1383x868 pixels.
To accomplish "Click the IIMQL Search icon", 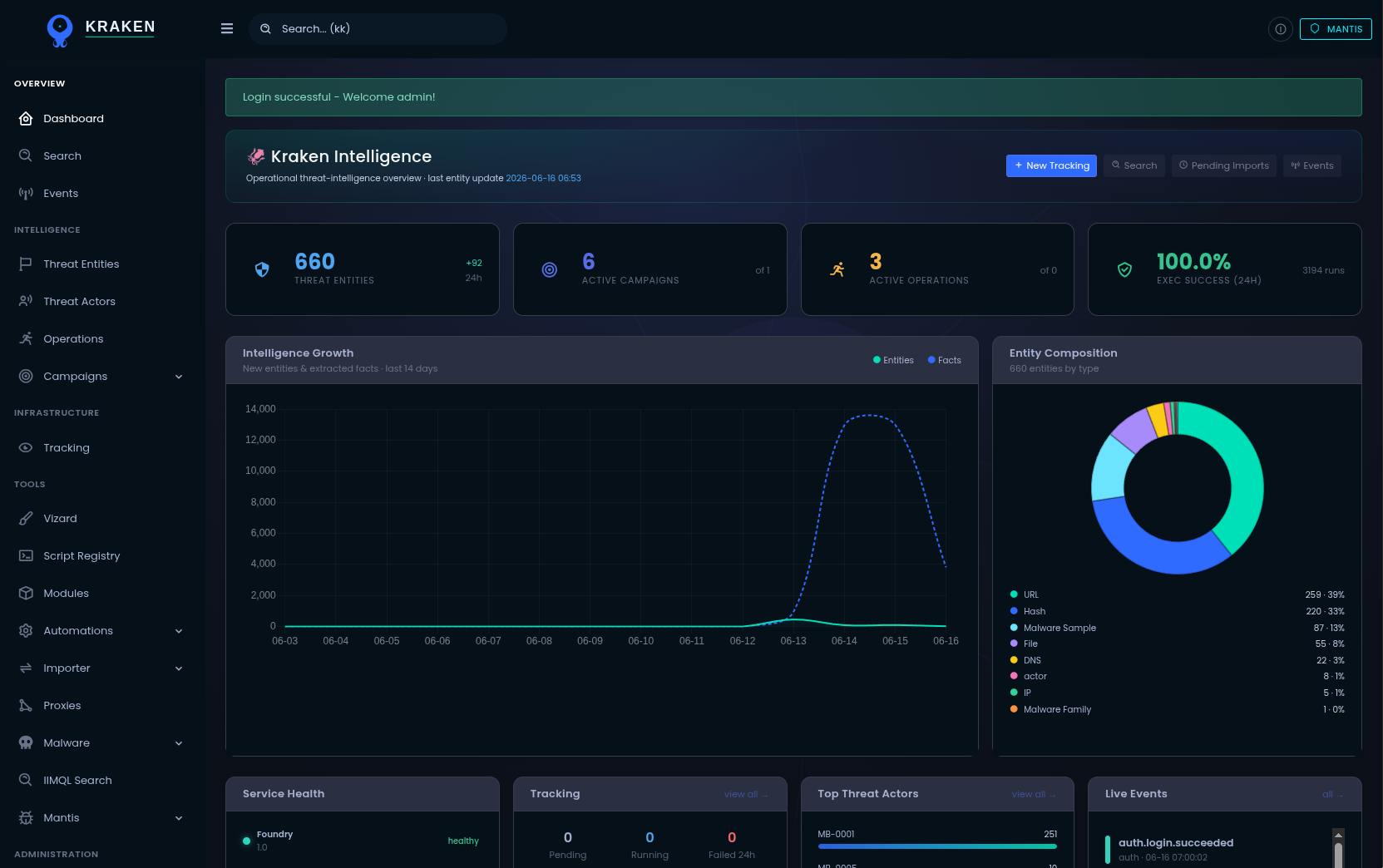I will pos(26,781).
